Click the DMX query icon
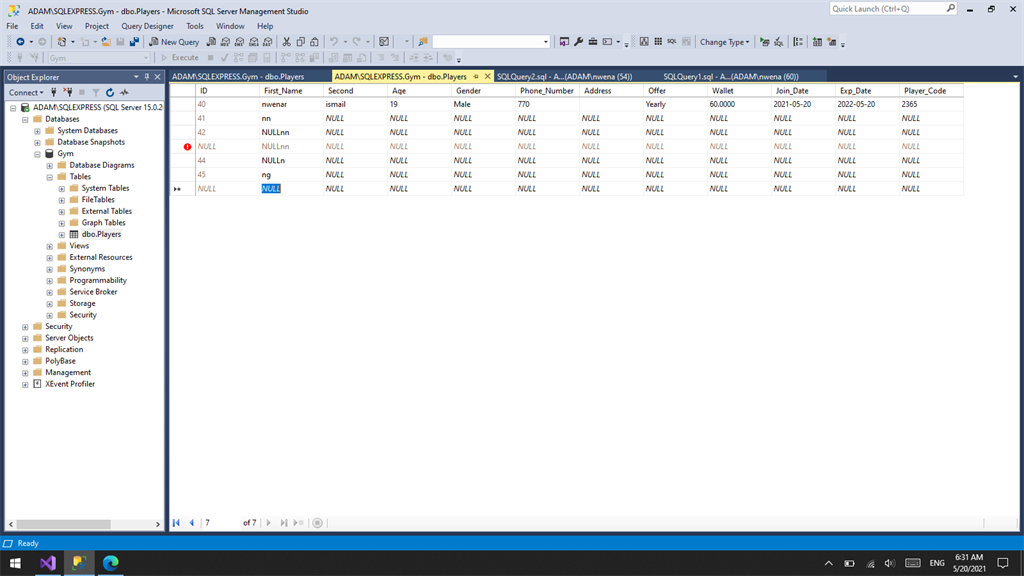 pyautogui.click(x=240, y=42)
